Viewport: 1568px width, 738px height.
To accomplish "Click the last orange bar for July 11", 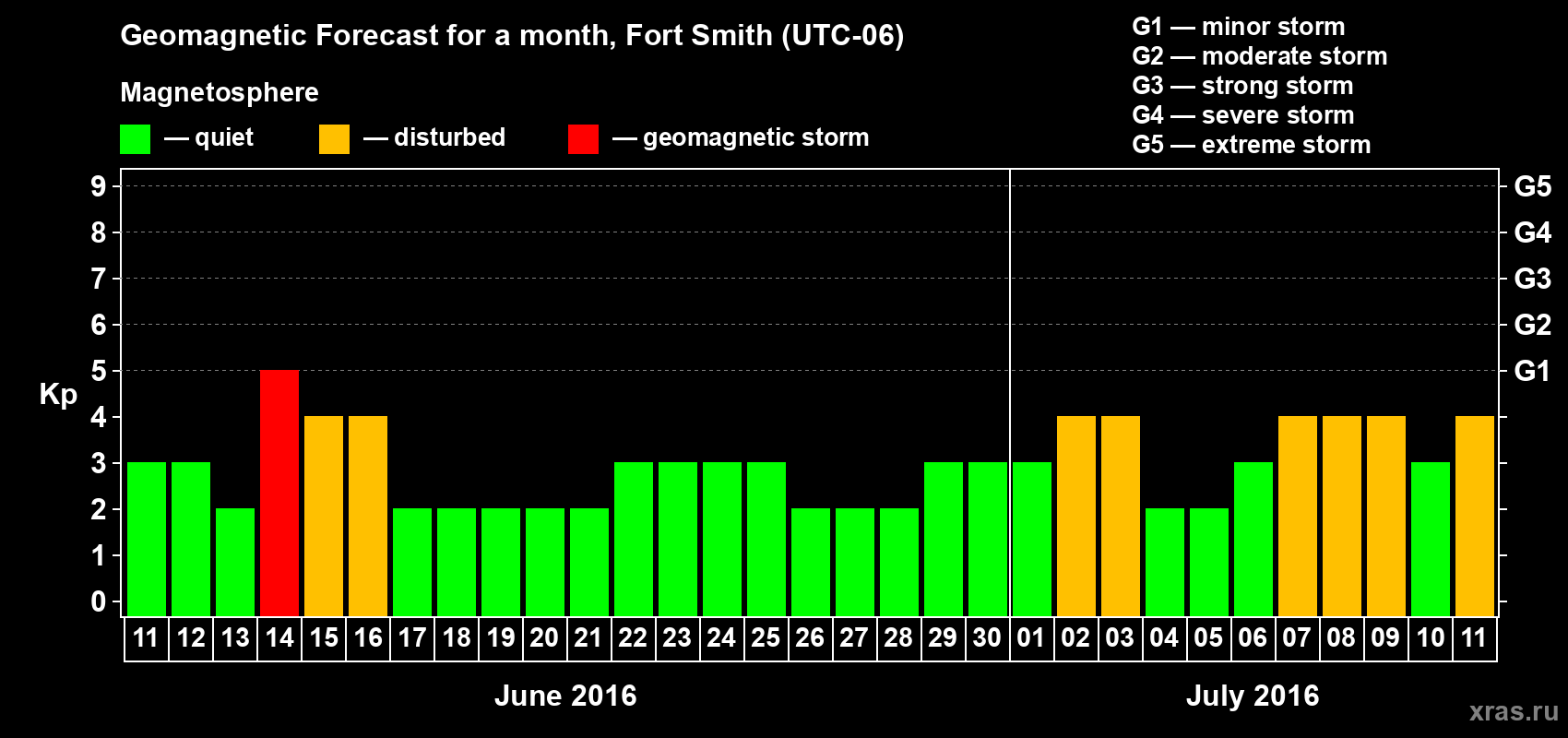I will pos(1475,516).
